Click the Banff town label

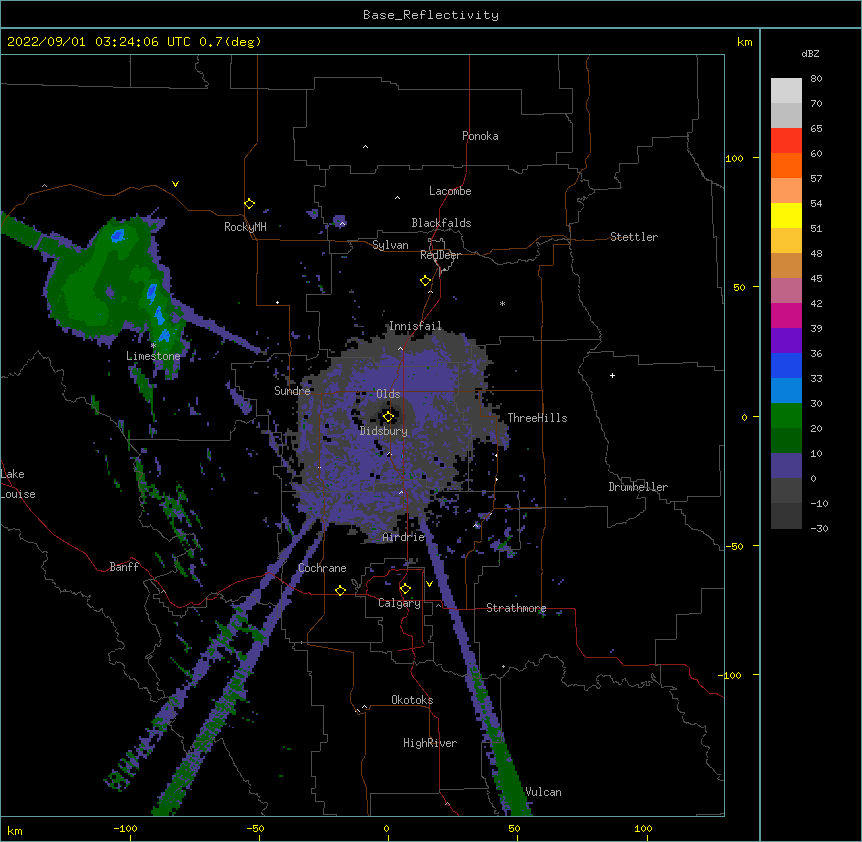pos(124,567)
